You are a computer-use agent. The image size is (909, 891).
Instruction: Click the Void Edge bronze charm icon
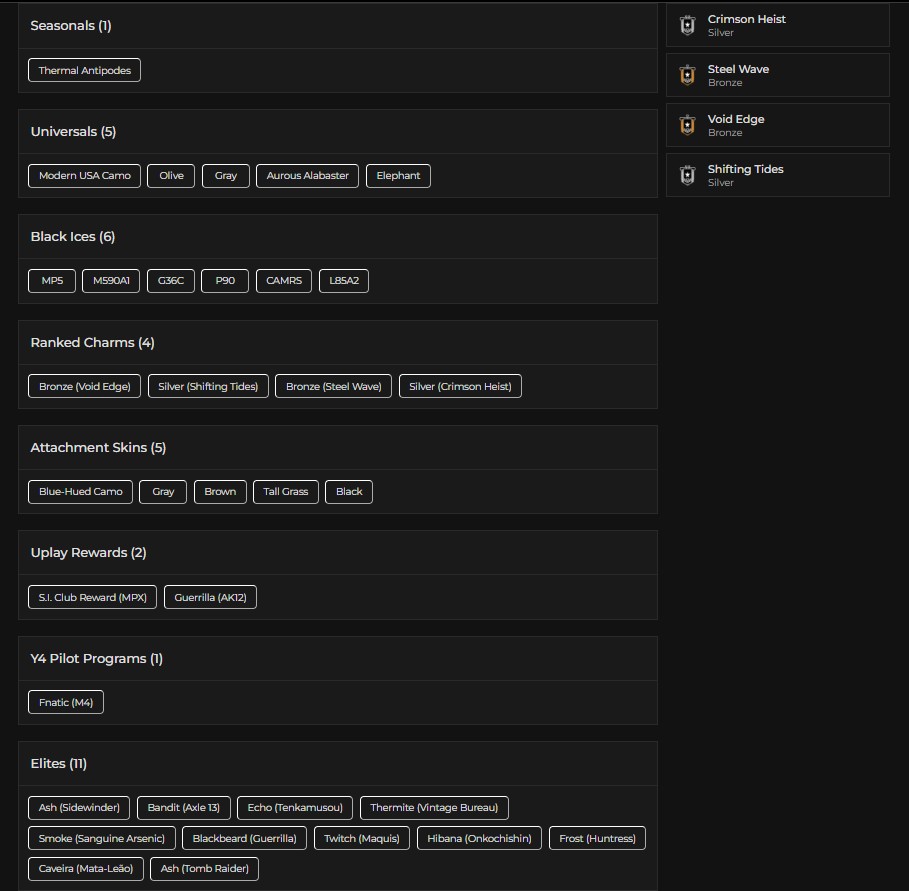pyautogui.click(x=688, y=125)
